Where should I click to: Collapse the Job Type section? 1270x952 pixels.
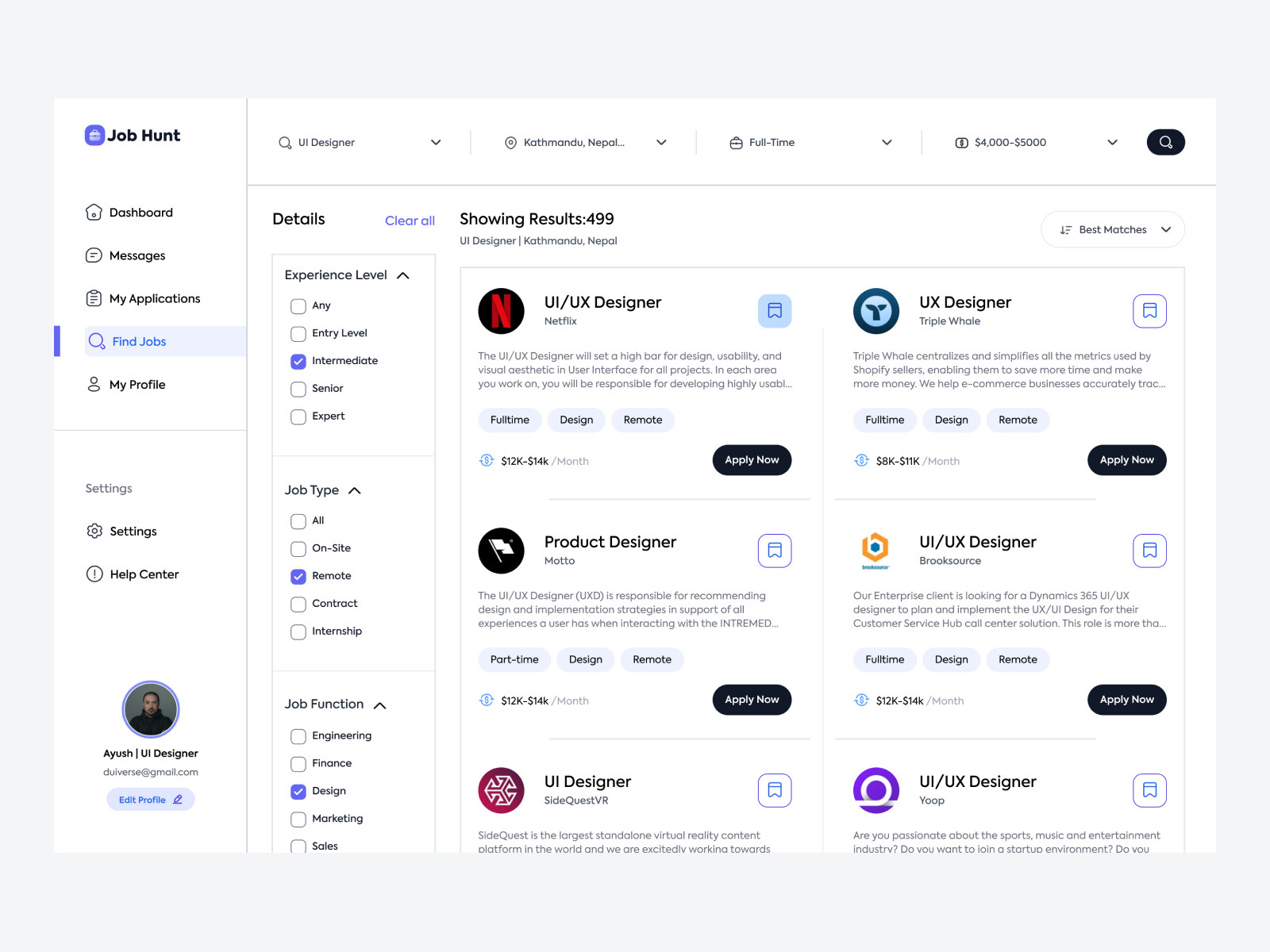pos(355,490)
